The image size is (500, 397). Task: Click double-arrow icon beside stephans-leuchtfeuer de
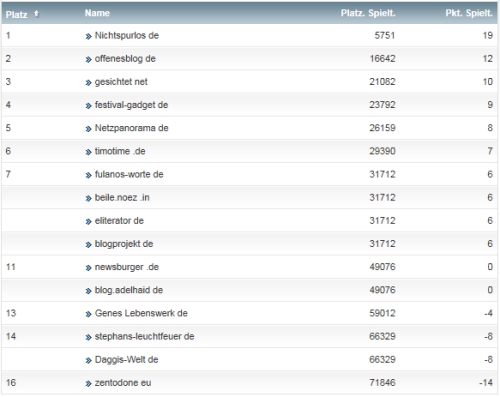click(88, 338)
